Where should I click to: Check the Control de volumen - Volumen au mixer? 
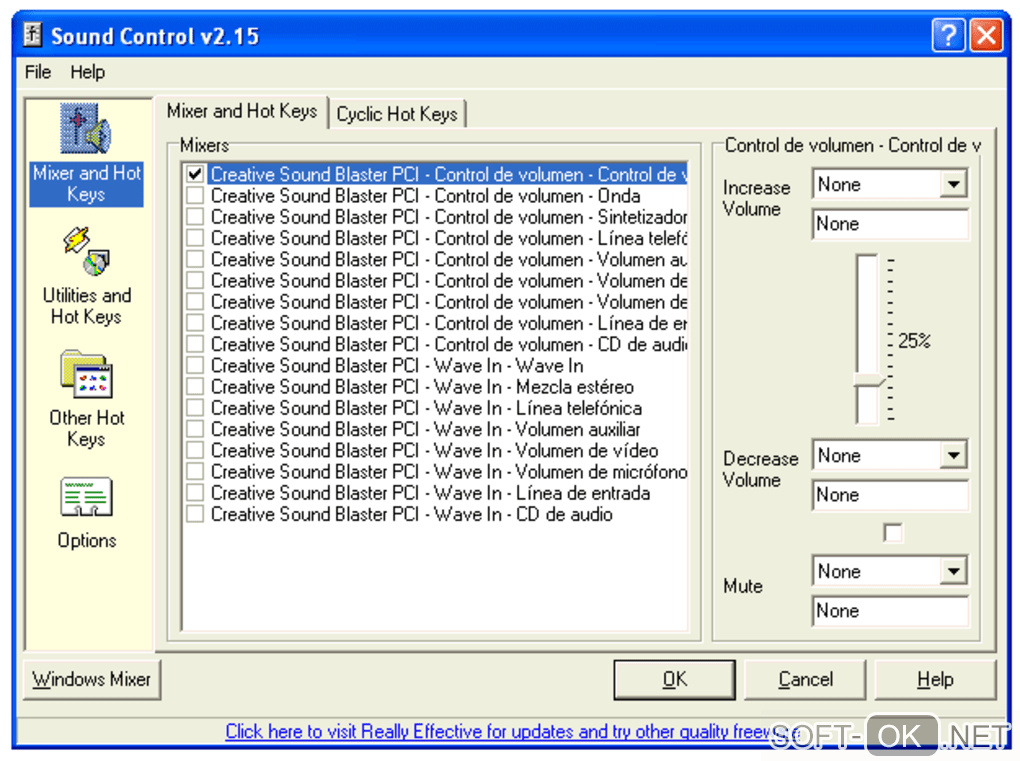click(x=195, y=259)
